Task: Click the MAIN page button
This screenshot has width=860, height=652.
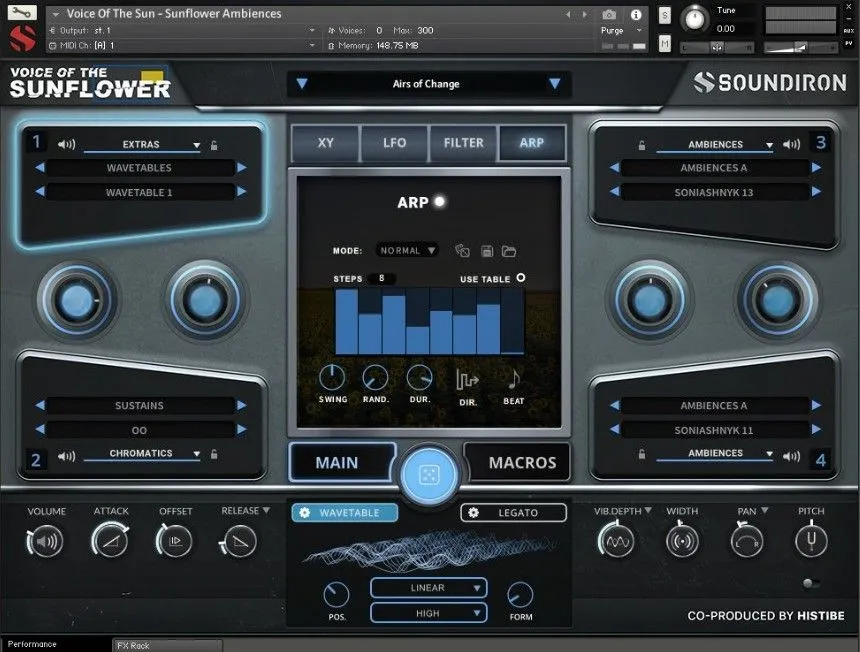Action: [x=341, y=462]
